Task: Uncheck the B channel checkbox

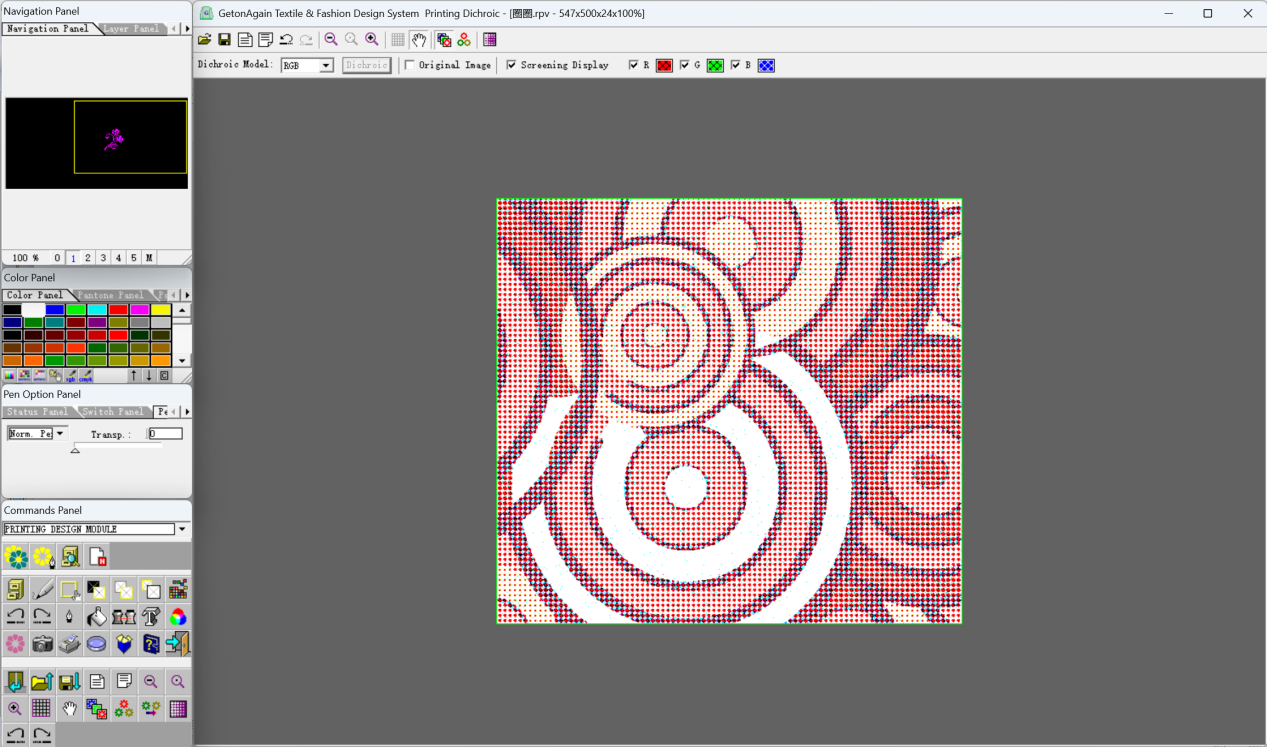Action: point(736,65)
